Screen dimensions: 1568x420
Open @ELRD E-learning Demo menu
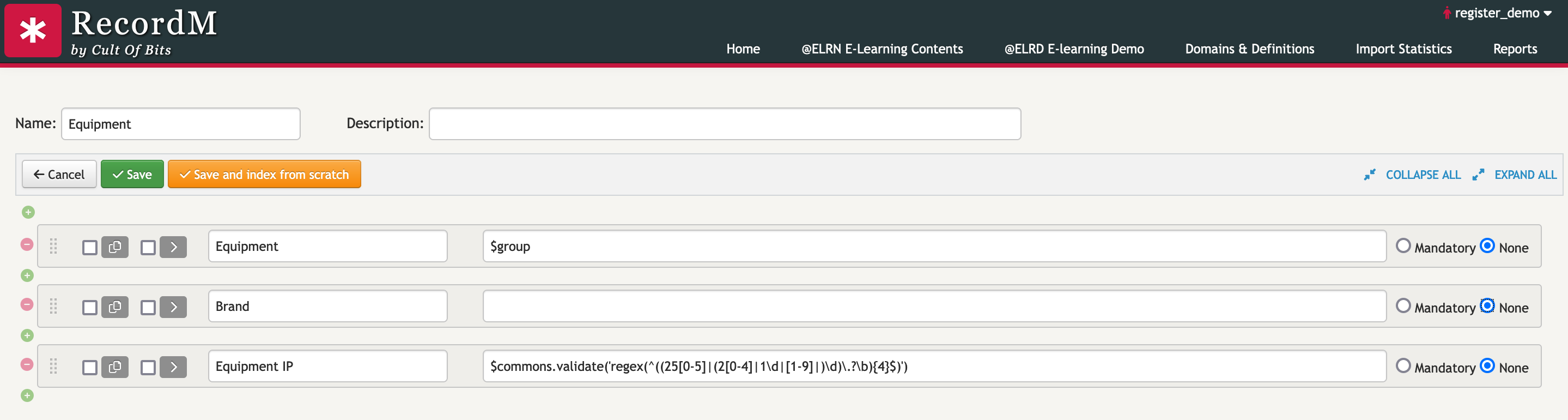pyautogui.click(x=1074, y=49)
